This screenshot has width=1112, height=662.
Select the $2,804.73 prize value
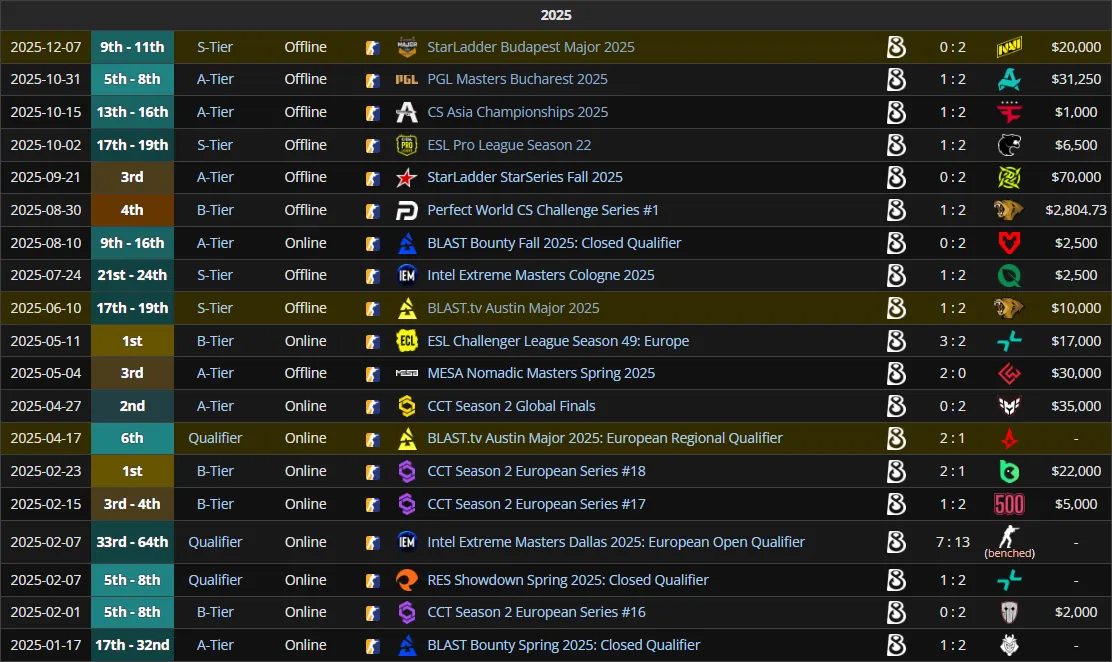tap(1076, 210)
